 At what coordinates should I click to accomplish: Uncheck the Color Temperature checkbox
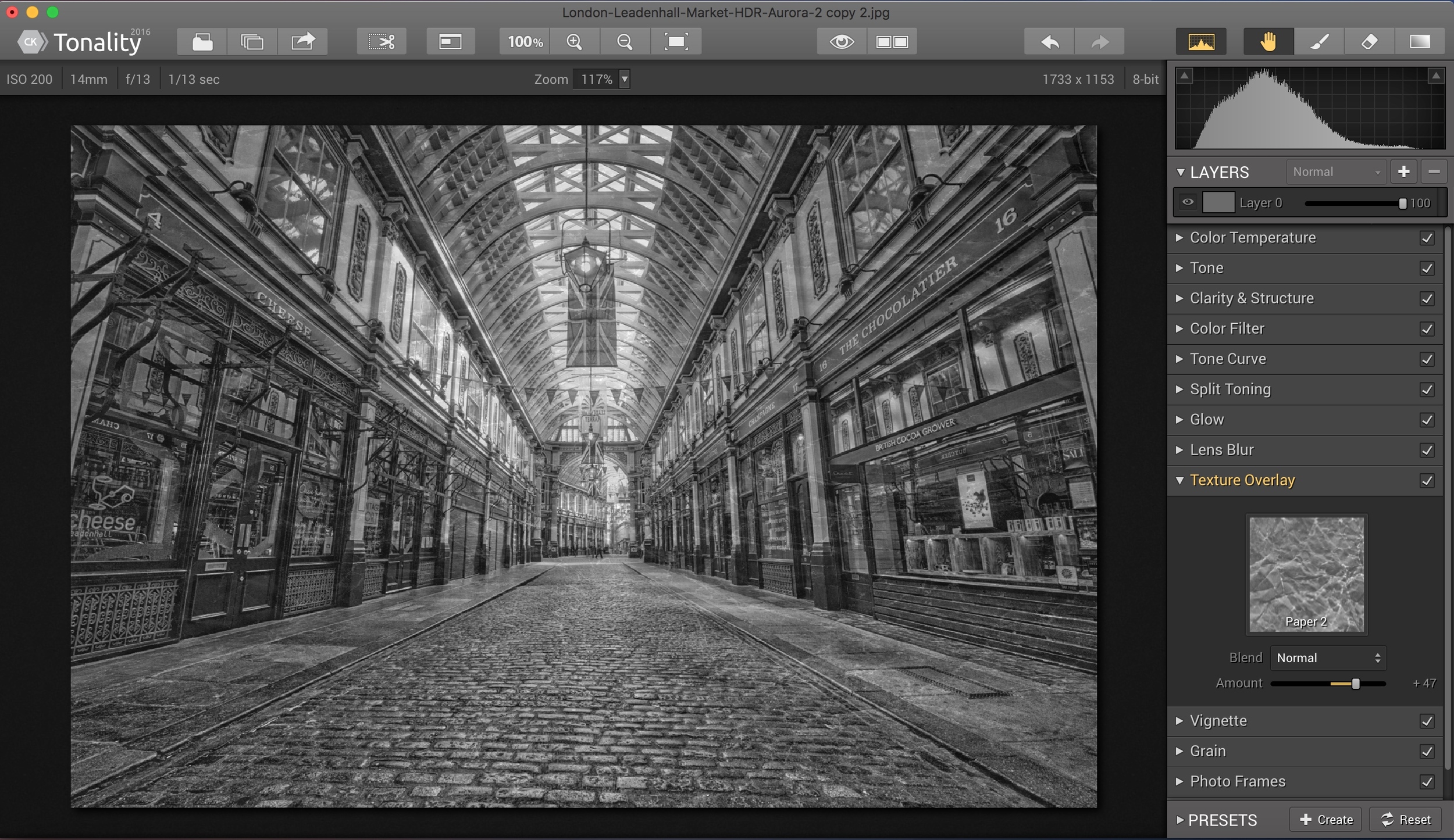click(1427, 238)
